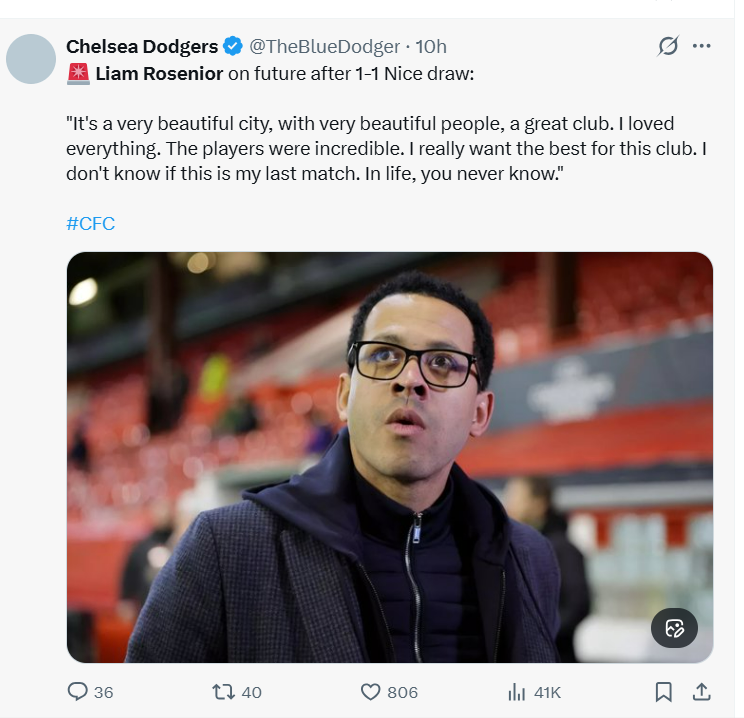Open the Chelsea Dodgers profile avatar

[x=31, y=58]
